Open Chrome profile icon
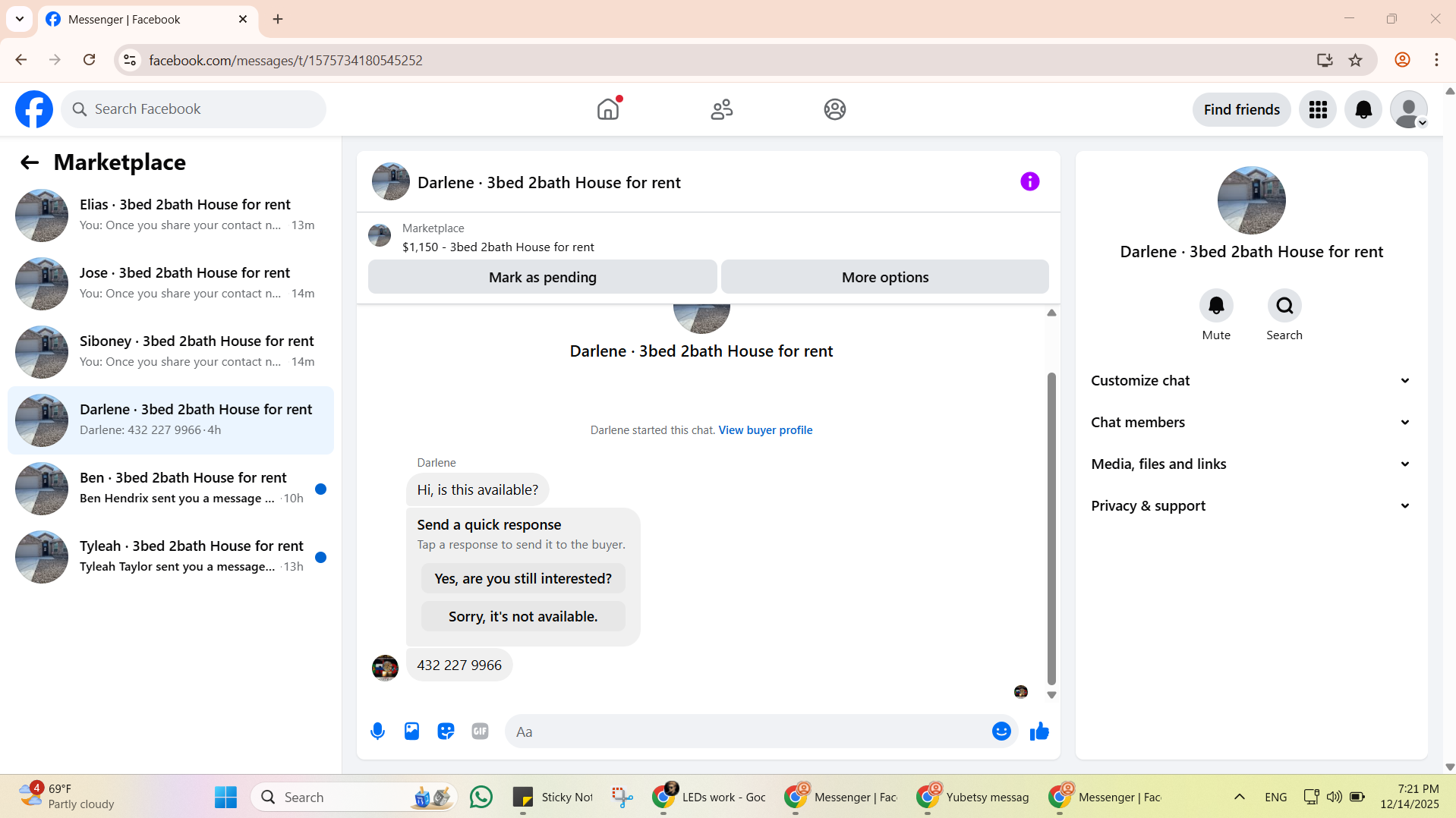The image size is (1456, 818). click(1402, 60)
